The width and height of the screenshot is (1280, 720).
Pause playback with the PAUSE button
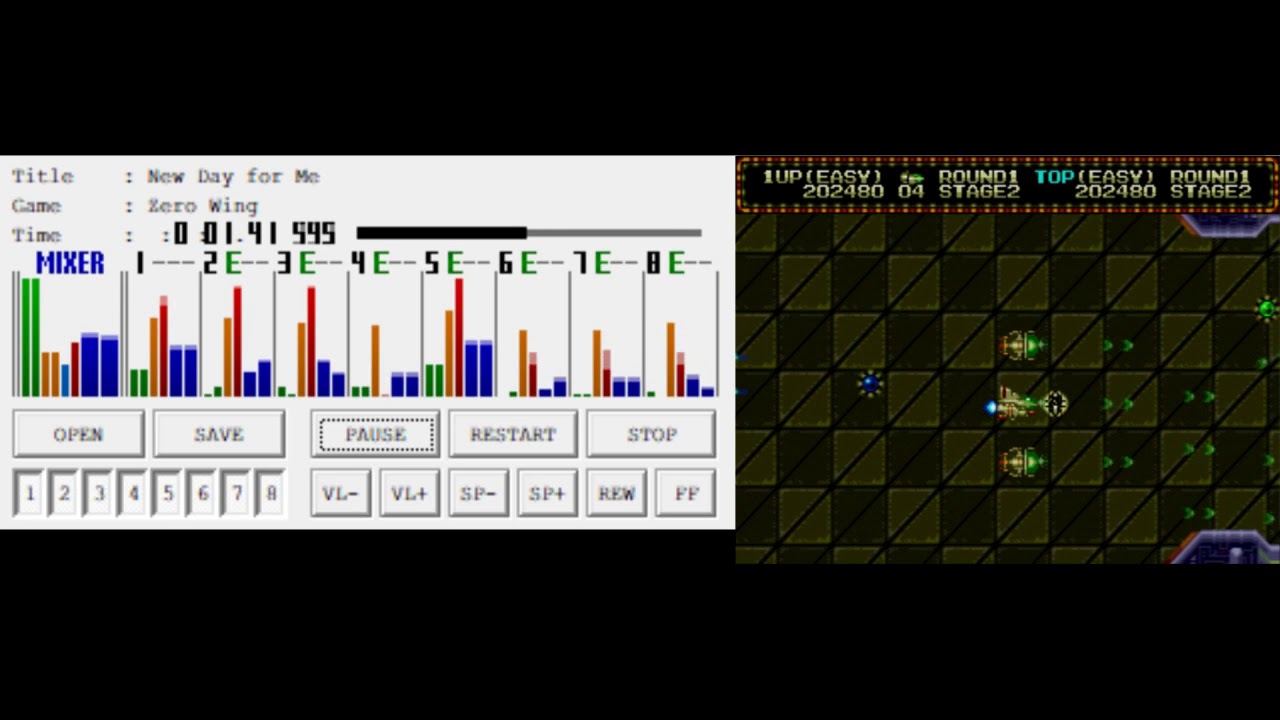click(376, 434)
